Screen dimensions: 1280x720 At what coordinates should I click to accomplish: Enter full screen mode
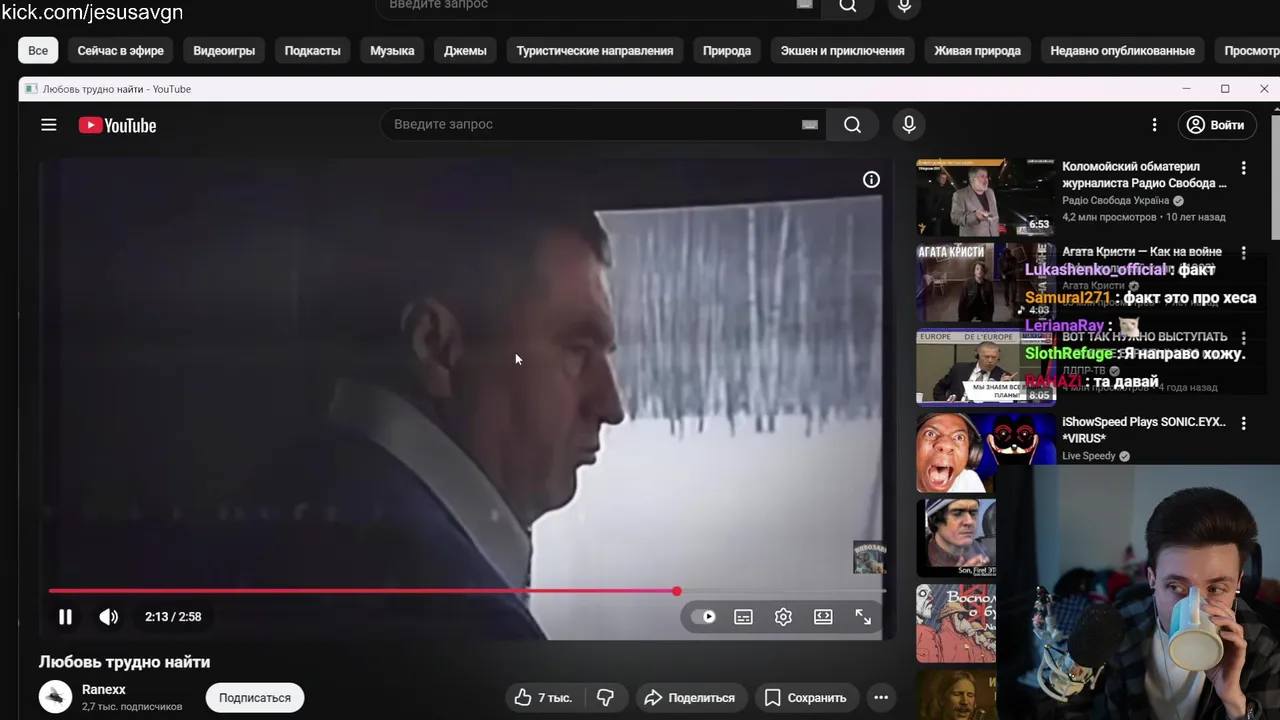coord(863,617)
